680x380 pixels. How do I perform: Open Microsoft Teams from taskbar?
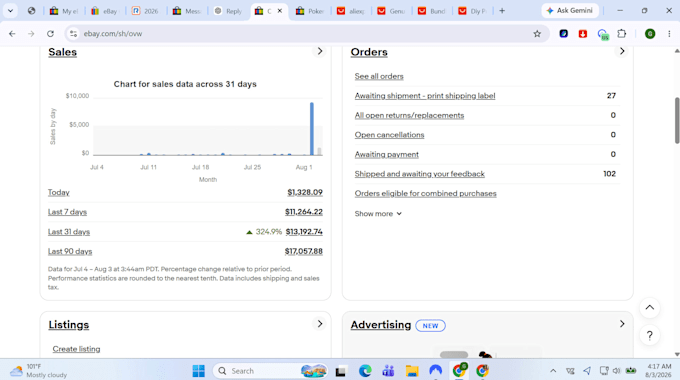pos(388,371)
